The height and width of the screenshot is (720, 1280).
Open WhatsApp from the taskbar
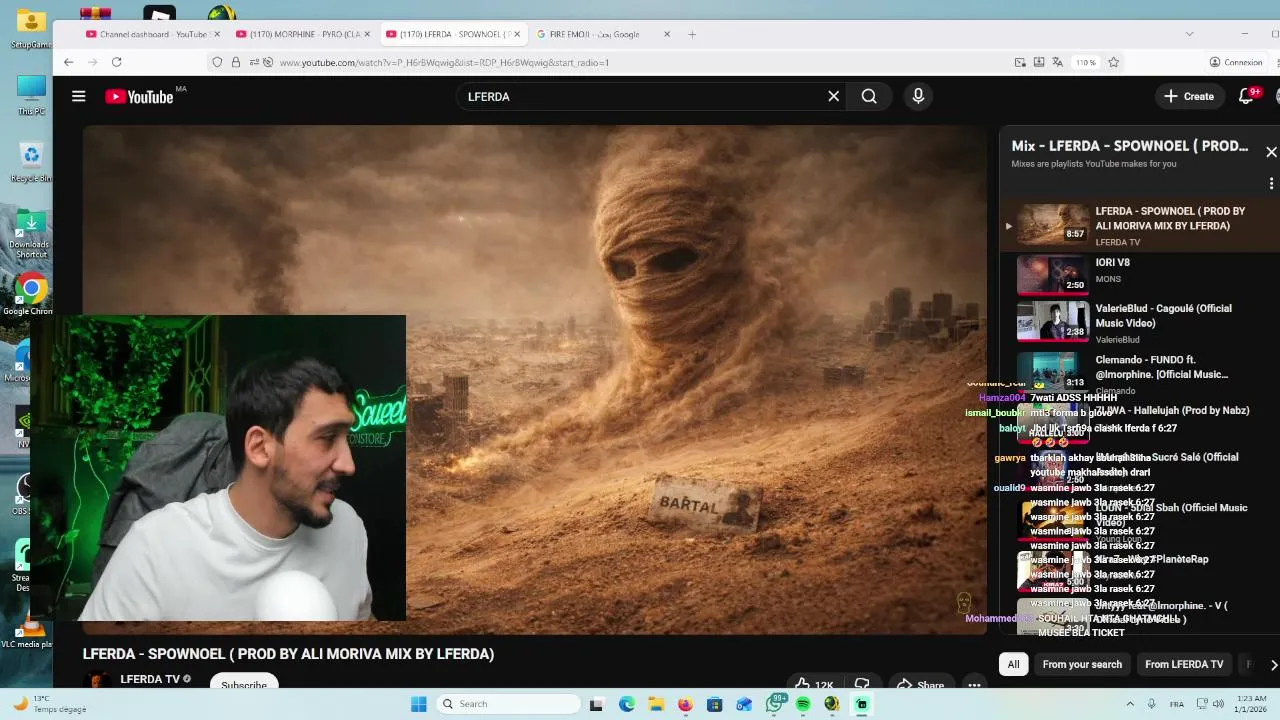click(774, 704)
